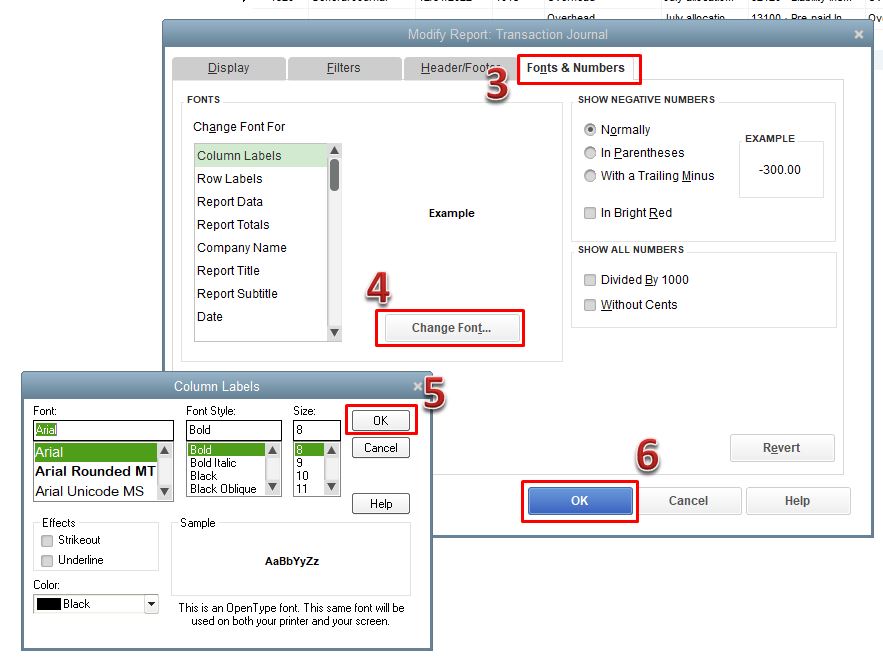The image size is (883, 666).
Task: Open the Color dropdown in Column Labels dialog
Action: click(x=152, y=603)
